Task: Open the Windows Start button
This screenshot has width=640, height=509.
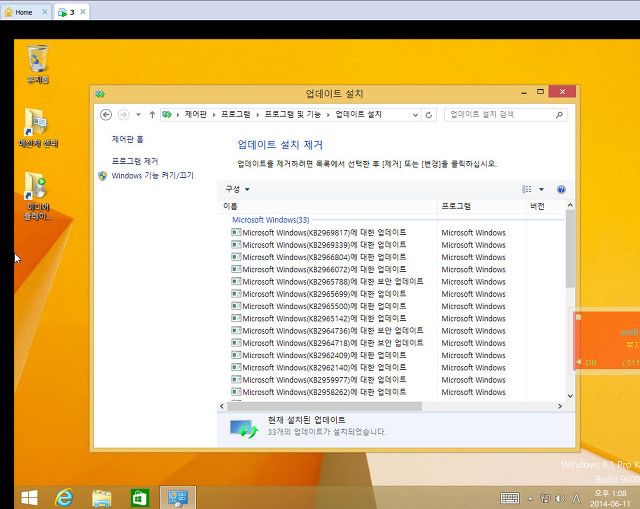Action: 29,498
